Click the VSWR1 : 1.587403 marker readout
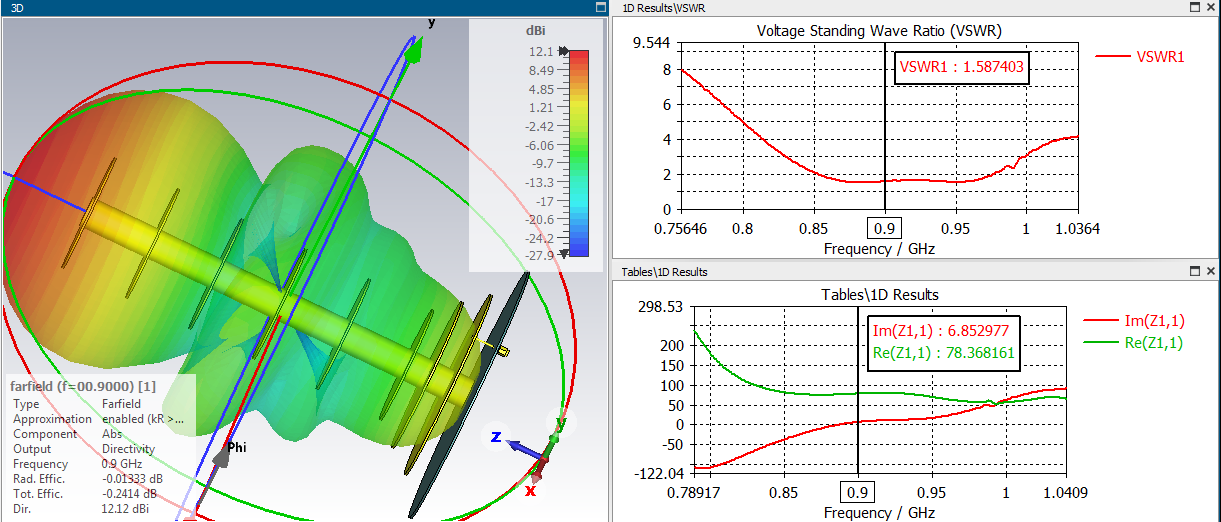 click(960, 67)
